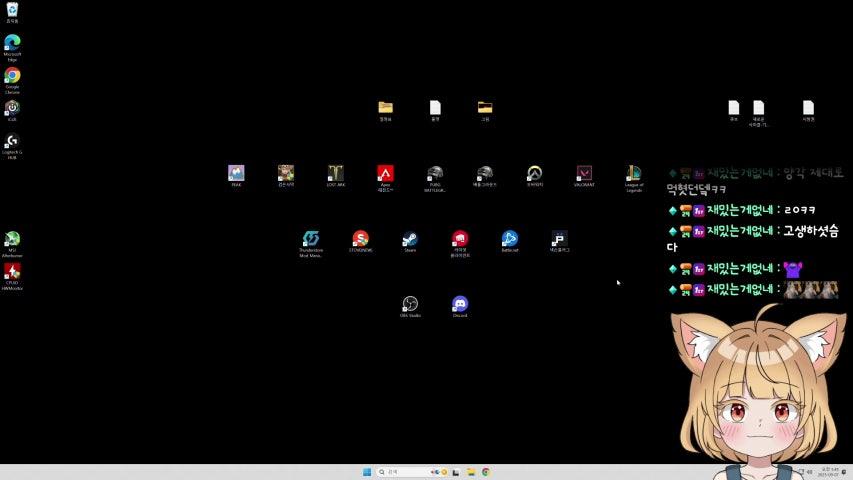The image size is (853, 480).
Task: Launch Steam from the desktop
Action: pyautogui.click(x=410, y=239)
